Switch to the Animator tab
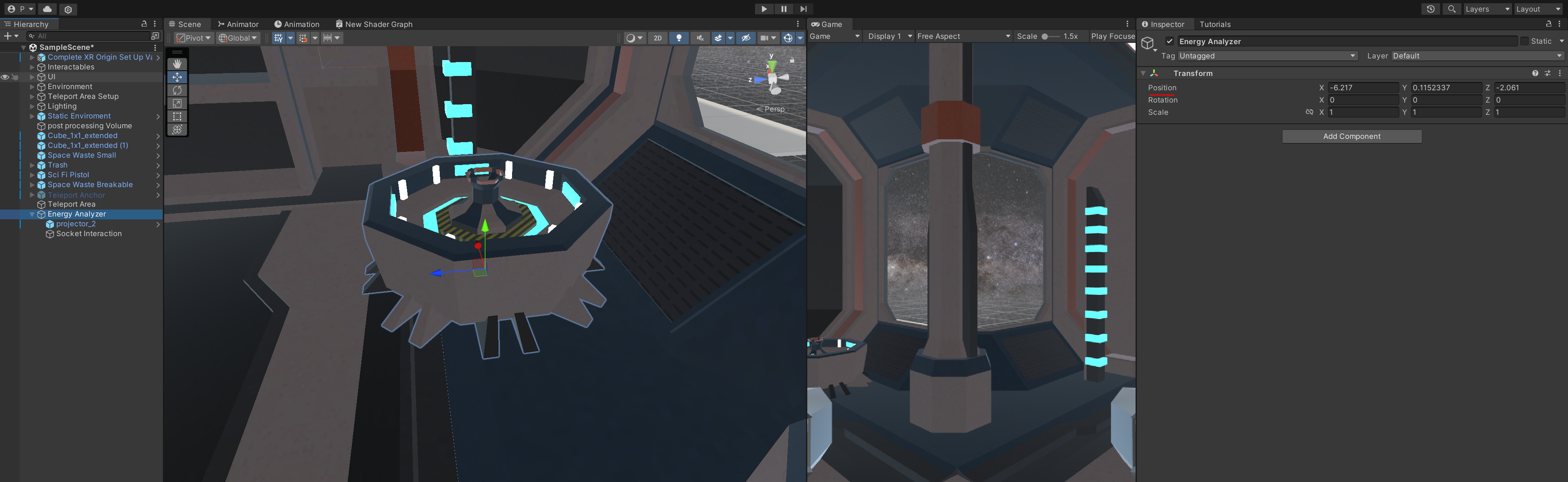Viewport: 1568px width, 482px height. [x=238, y=25]
